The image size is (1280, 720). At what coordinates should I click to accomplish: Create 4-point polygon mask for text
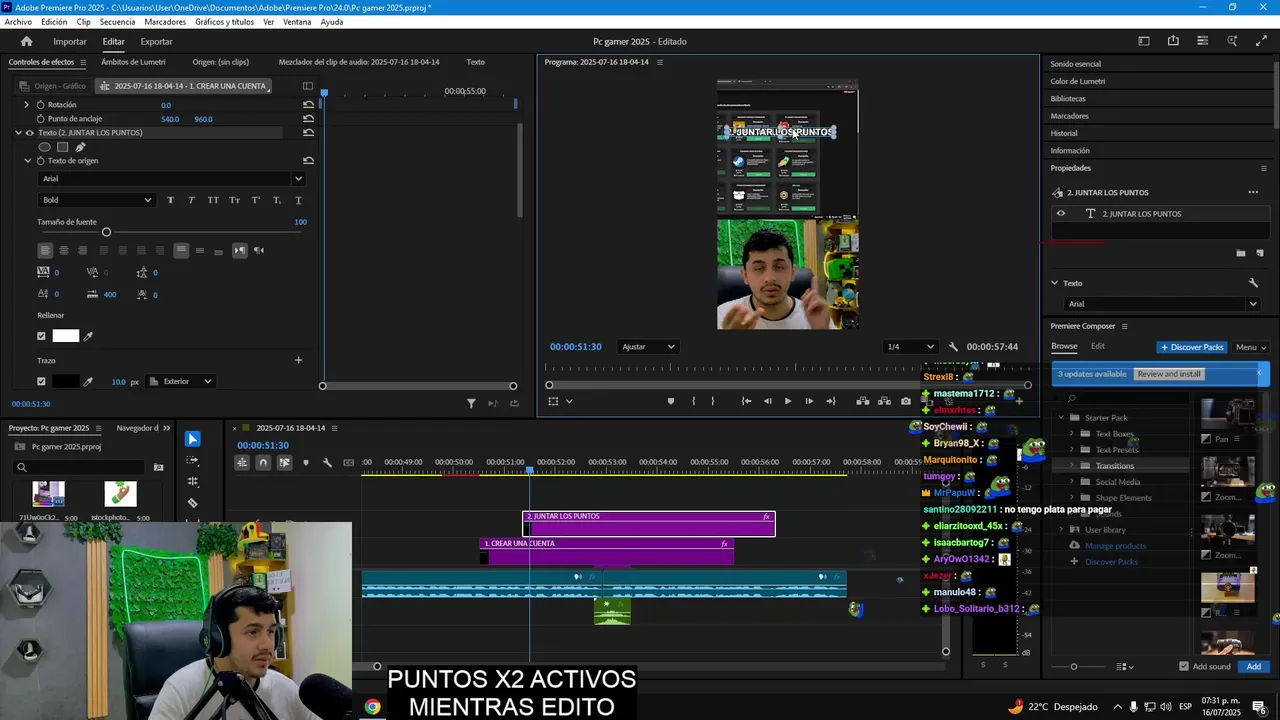(62, 147)
